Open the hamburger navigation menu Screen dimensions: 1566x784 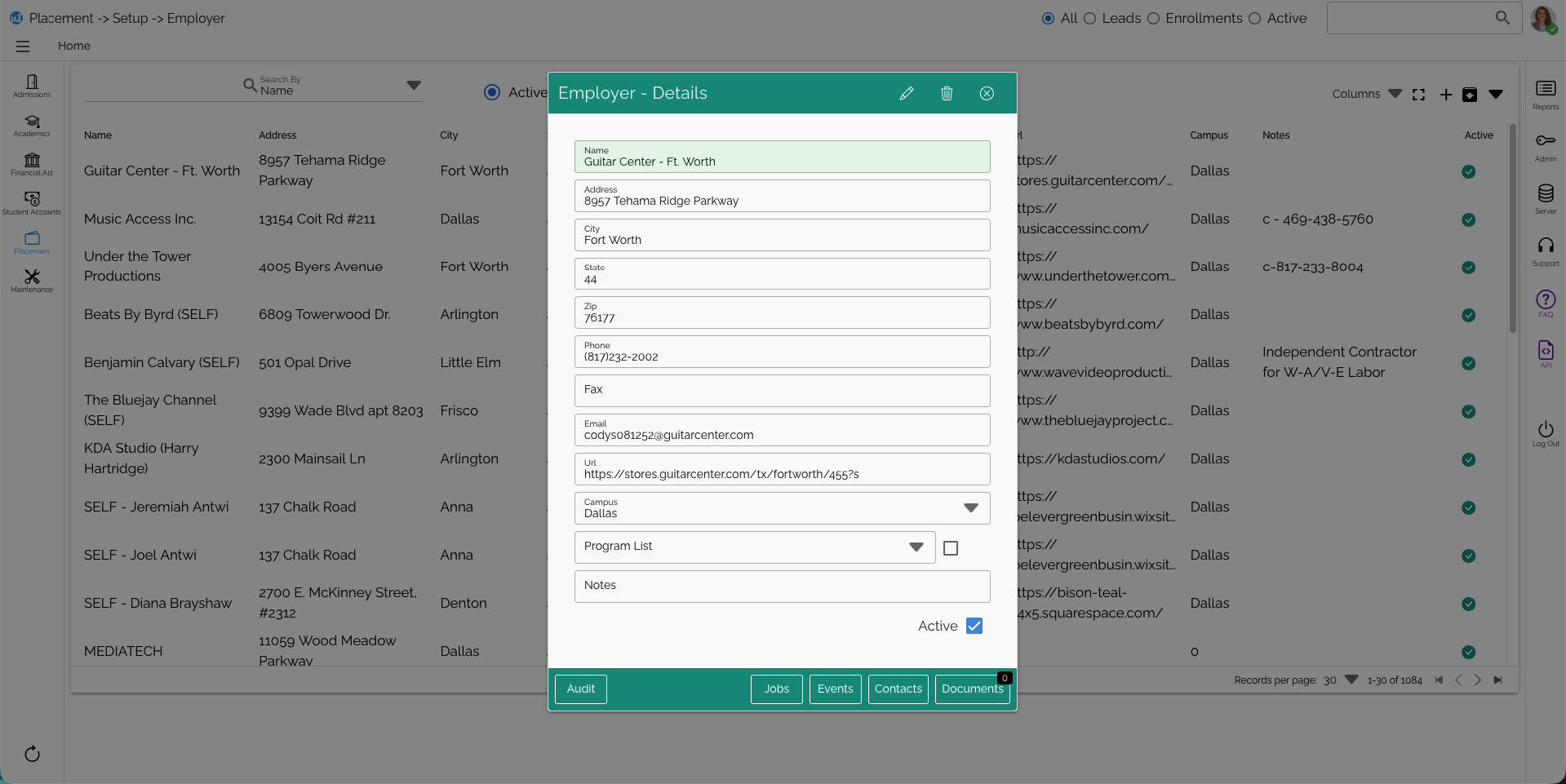coord(23,47)
